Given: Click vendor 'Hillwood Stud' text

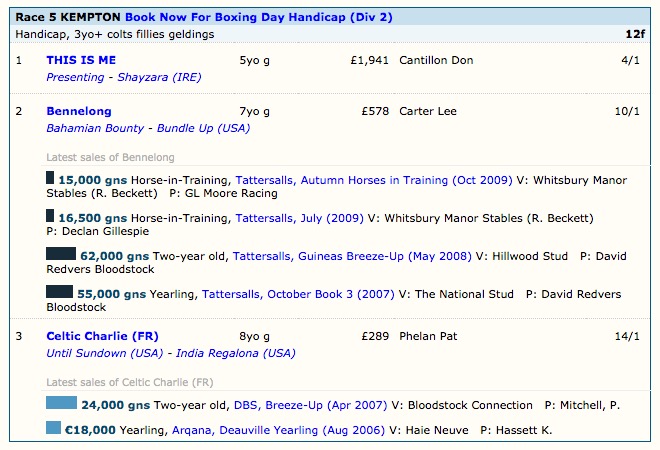Looking at the screenshot, I should point(530,256).
